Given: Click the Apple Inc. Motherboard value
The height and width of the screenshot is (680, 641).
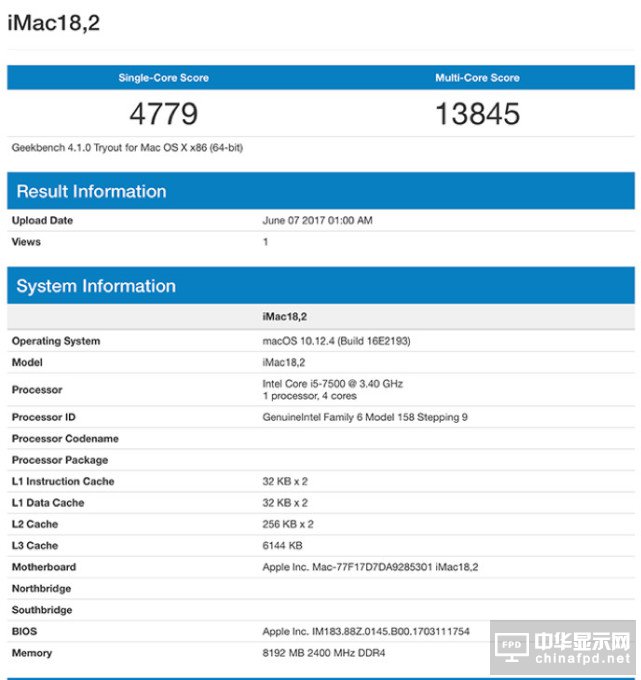Looking at the screenshot, I should 370,567.
